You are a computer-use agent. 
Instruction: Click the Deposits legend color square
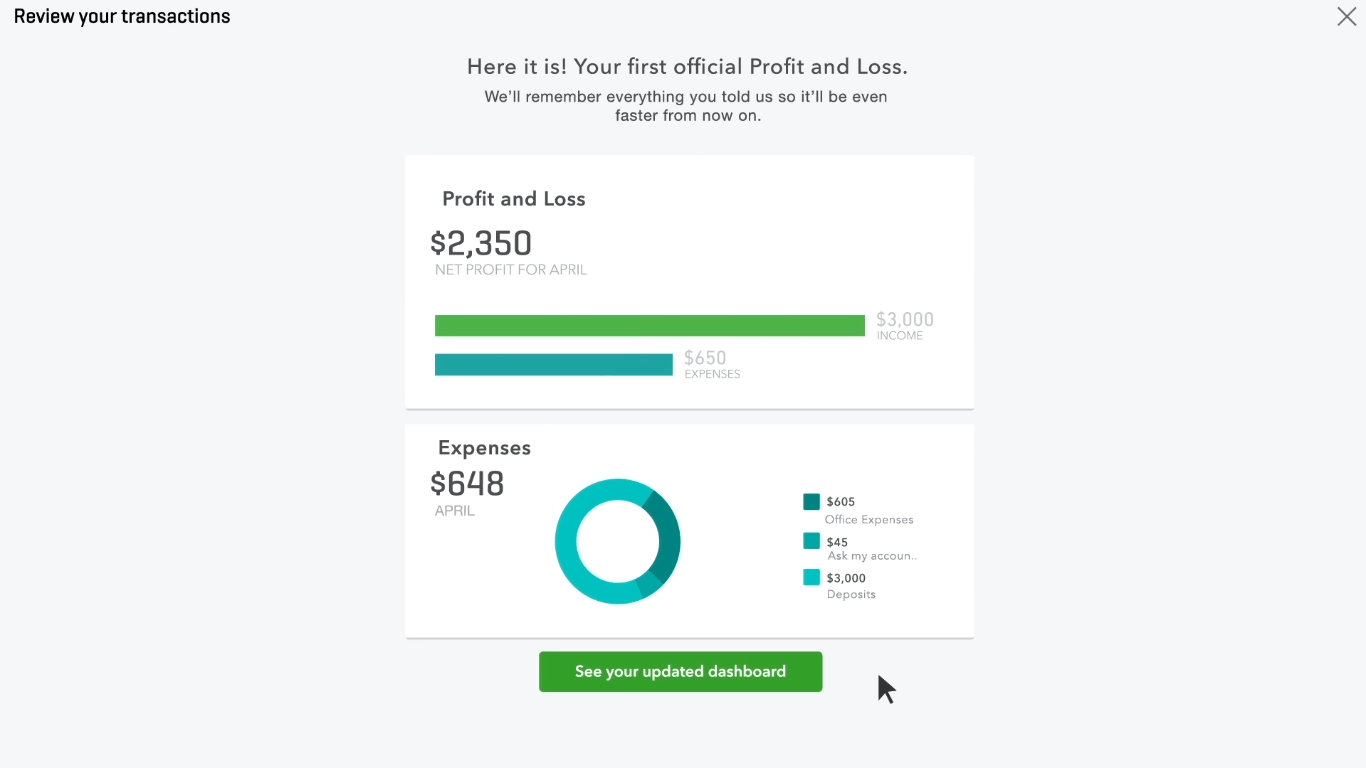coord(811,577)
